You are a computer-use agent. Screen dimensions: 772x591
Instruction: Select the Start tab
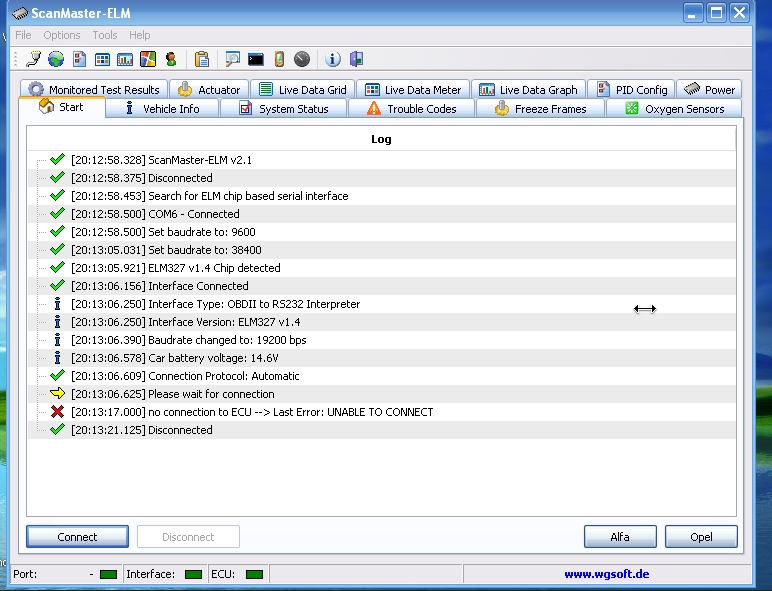tap(62, 107)
